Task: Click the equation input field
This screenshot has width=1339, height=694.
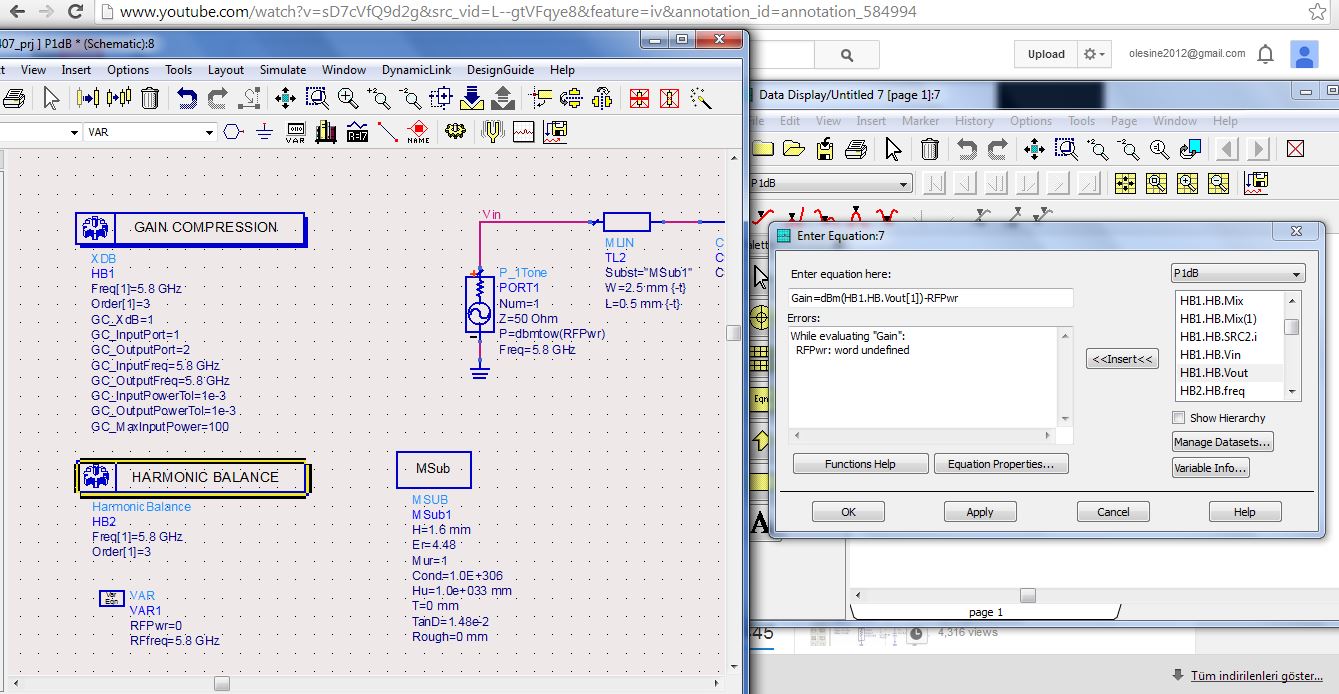Action: pos(931,299)
